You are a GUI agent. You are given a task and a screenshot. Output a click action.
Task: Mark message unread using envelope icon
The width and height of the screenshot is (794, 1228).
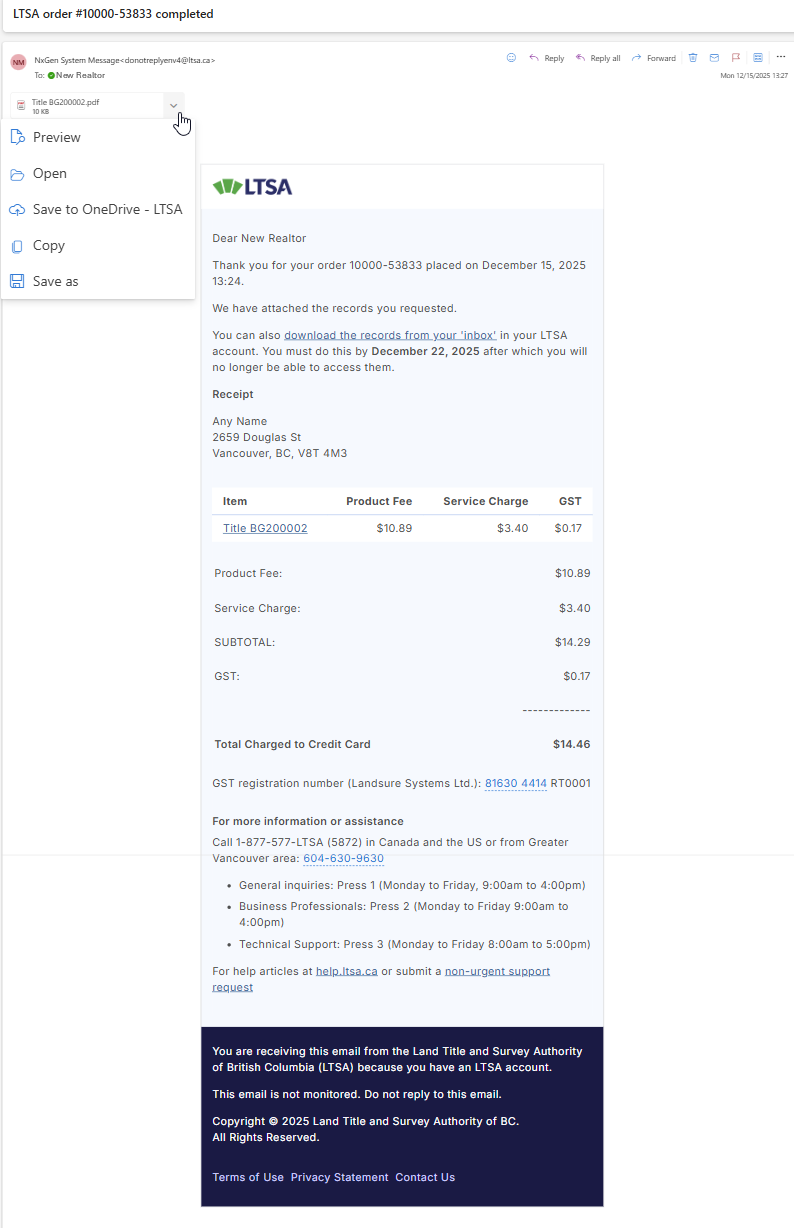[714, 58]
